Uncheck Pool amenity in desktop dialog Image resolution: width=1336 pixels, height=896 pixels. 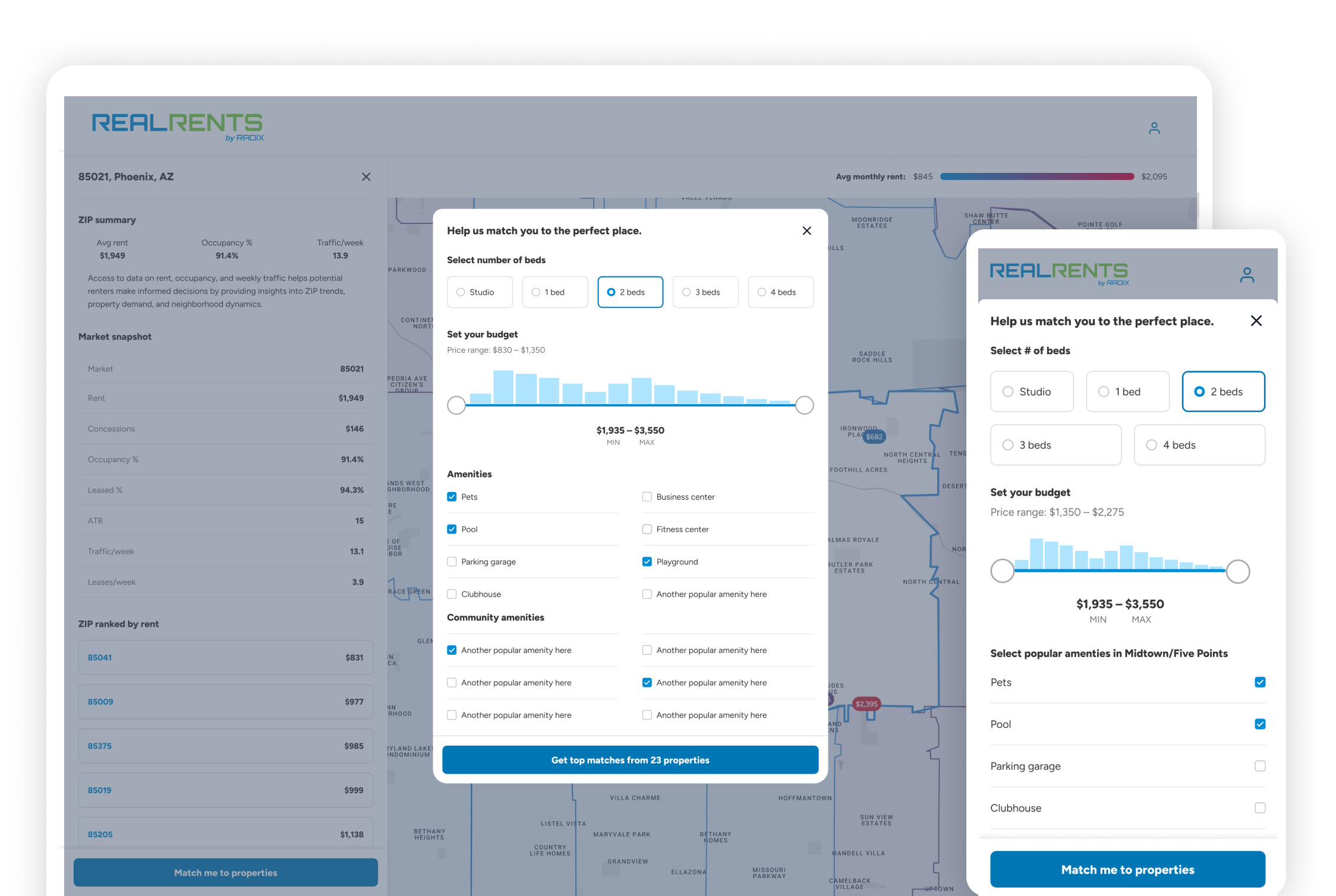pos(452,529)
